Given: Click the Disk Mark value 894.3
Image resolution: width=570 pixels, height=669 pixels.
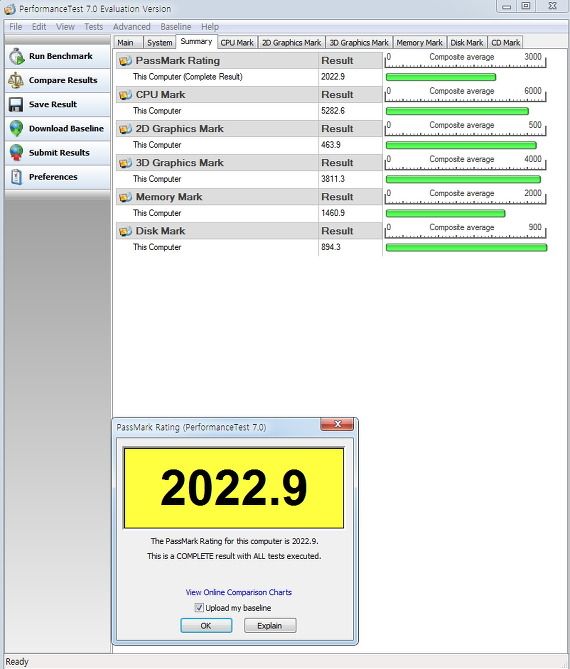Looking at the screenshot, I should pos(331,247).
